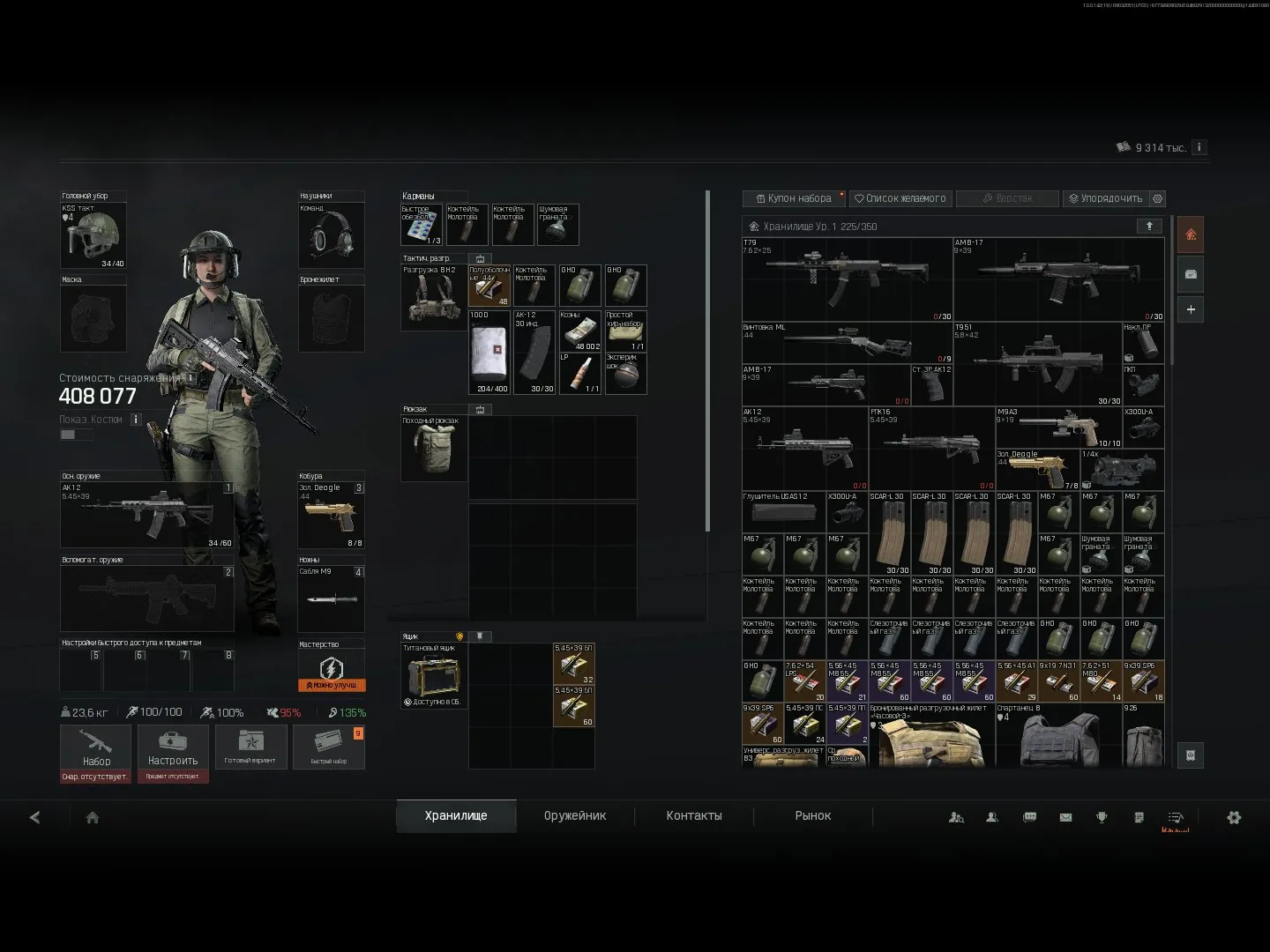
Task: Open the Контакты tab
Action: coord(694,816)
